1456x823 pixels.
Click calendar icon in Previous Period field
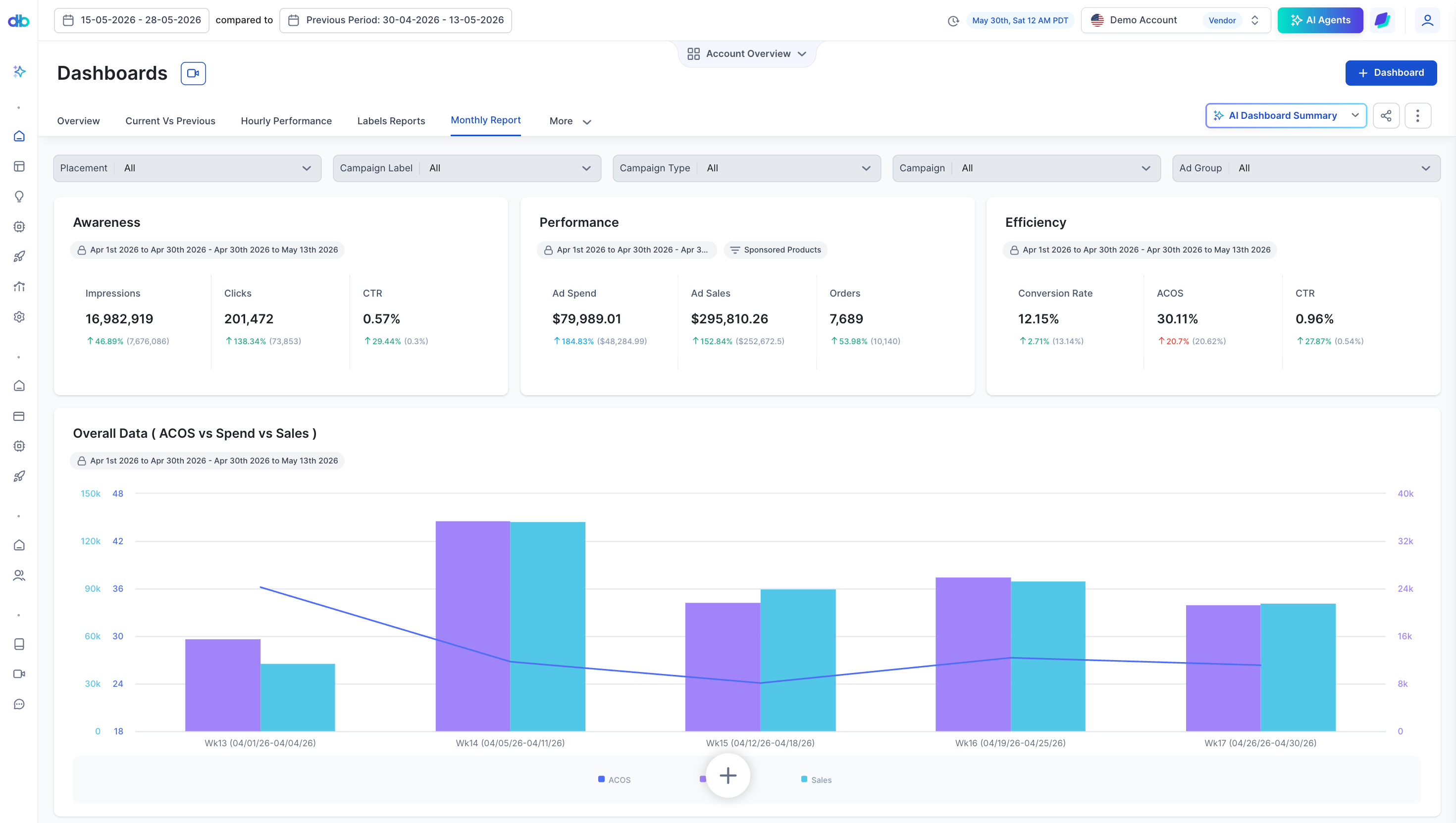[x=293, y=20]
